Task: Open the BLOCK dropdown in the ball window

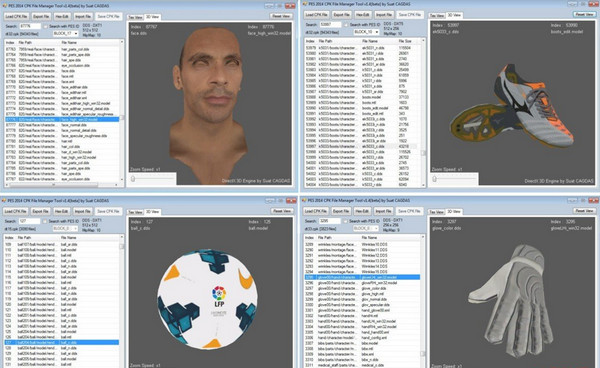Action: point(65,228)
